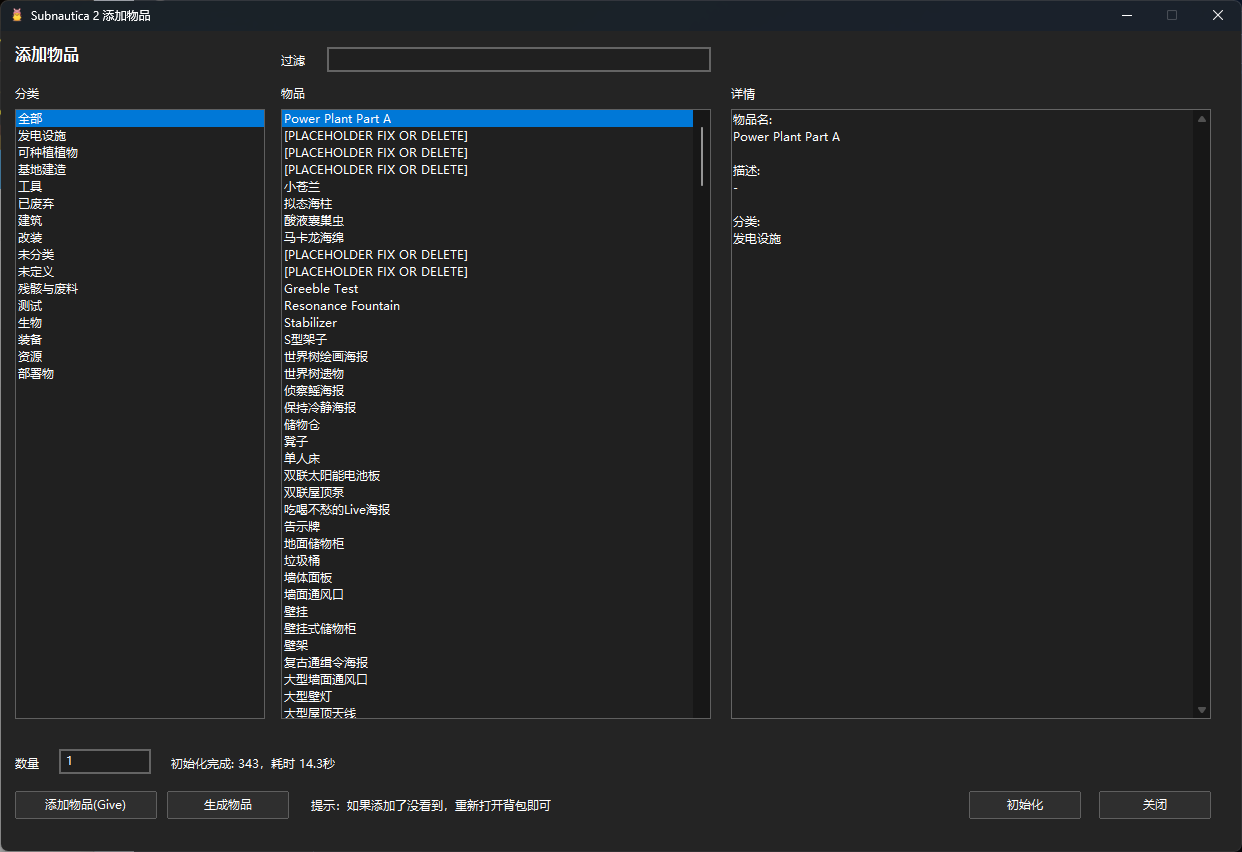The image size is (1242, 852).
Task: Select the Greeble Test item
Action: pos(487,288)
